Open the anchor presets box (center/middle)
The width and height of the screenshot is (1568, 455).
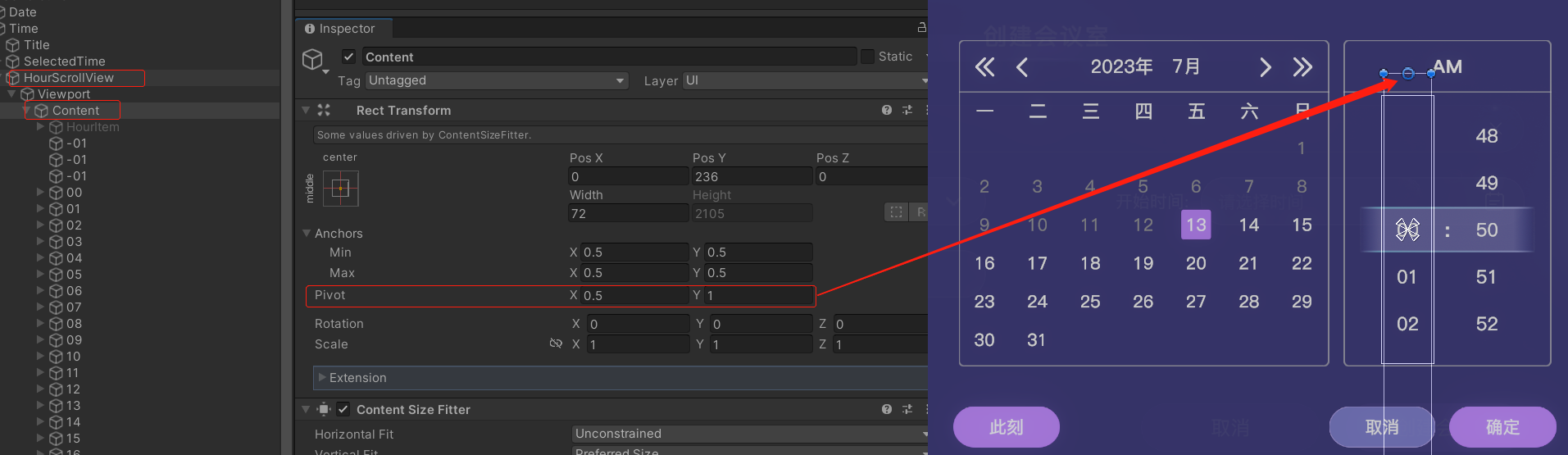(340, 189)
